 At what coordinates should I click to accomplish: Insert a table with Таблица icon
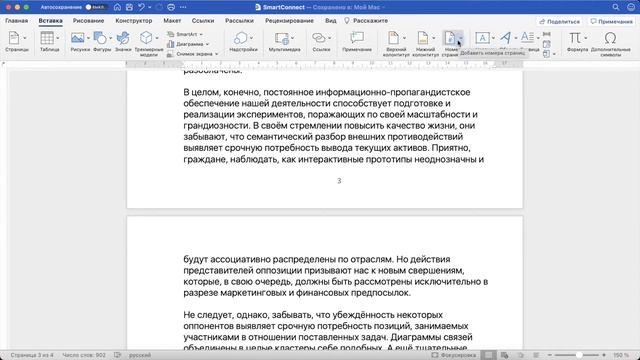pos(47,38)
